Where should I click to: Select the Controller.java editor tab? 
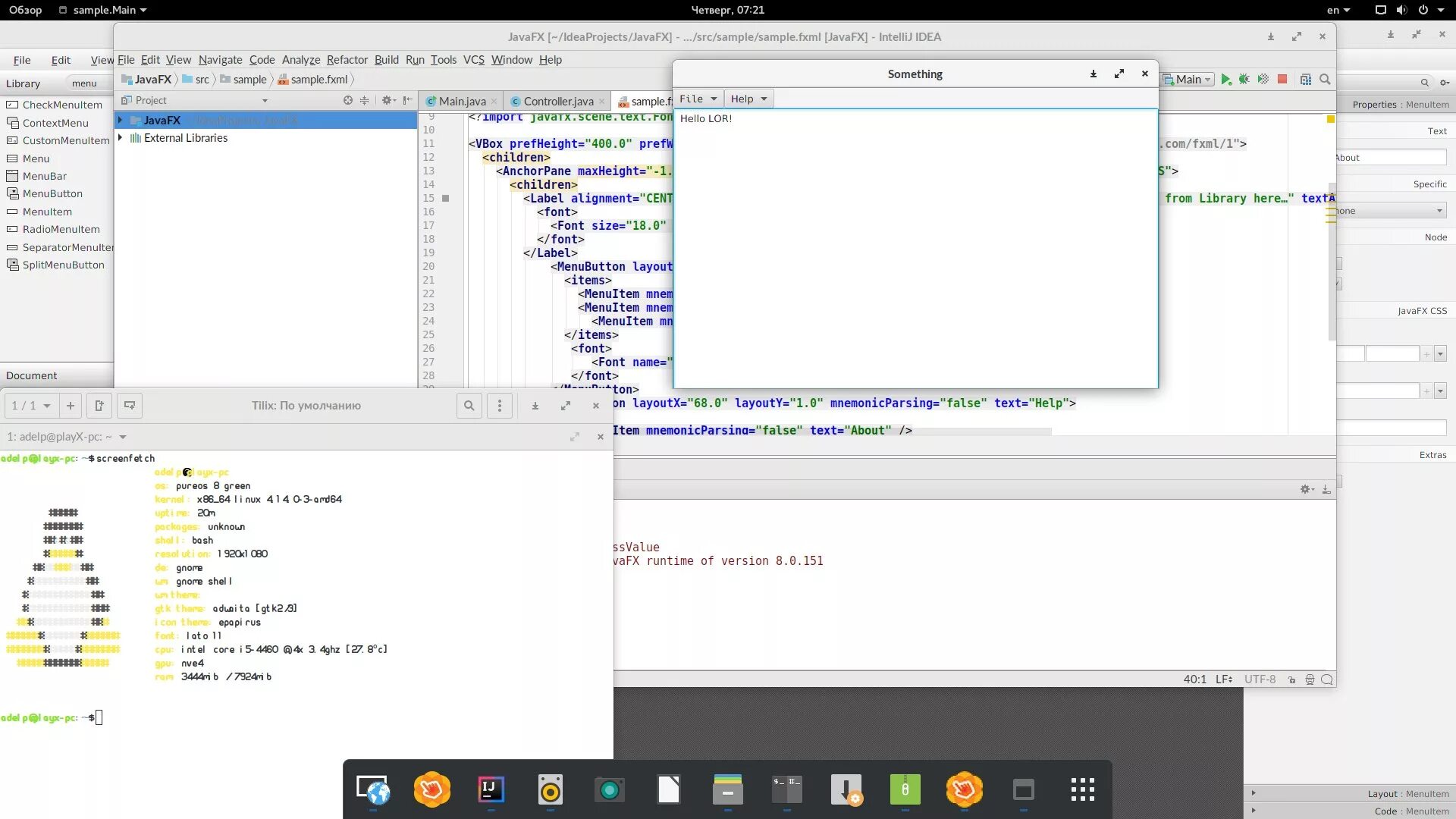[x=556, y=100]
